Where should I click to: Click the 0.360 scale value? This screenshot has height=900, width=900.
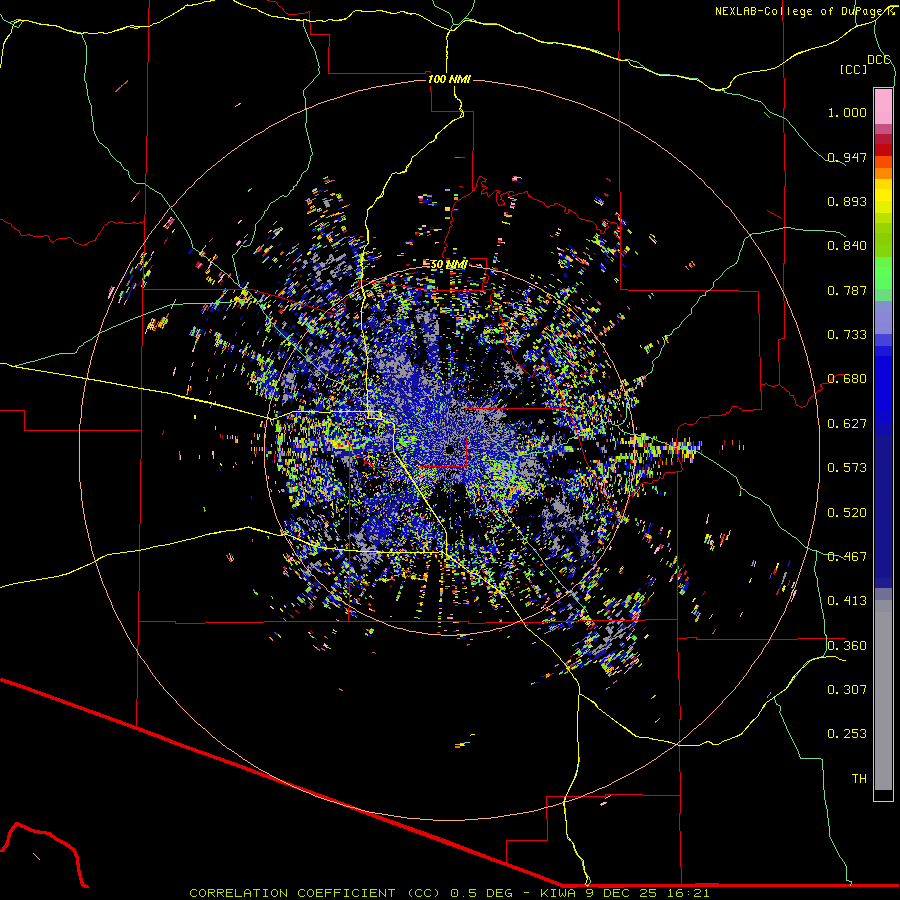coord(847,646)
